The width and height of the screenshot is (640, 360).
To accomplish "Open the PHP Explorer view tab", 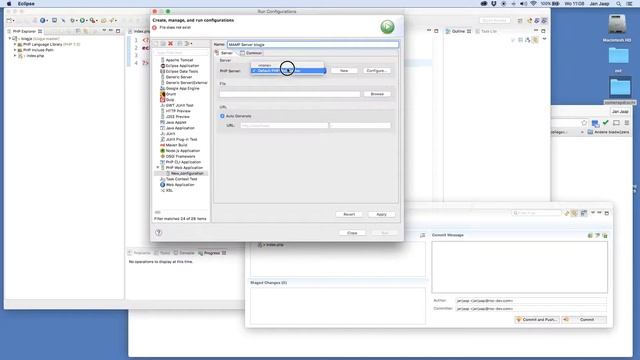I will click(x=24, y=31).
